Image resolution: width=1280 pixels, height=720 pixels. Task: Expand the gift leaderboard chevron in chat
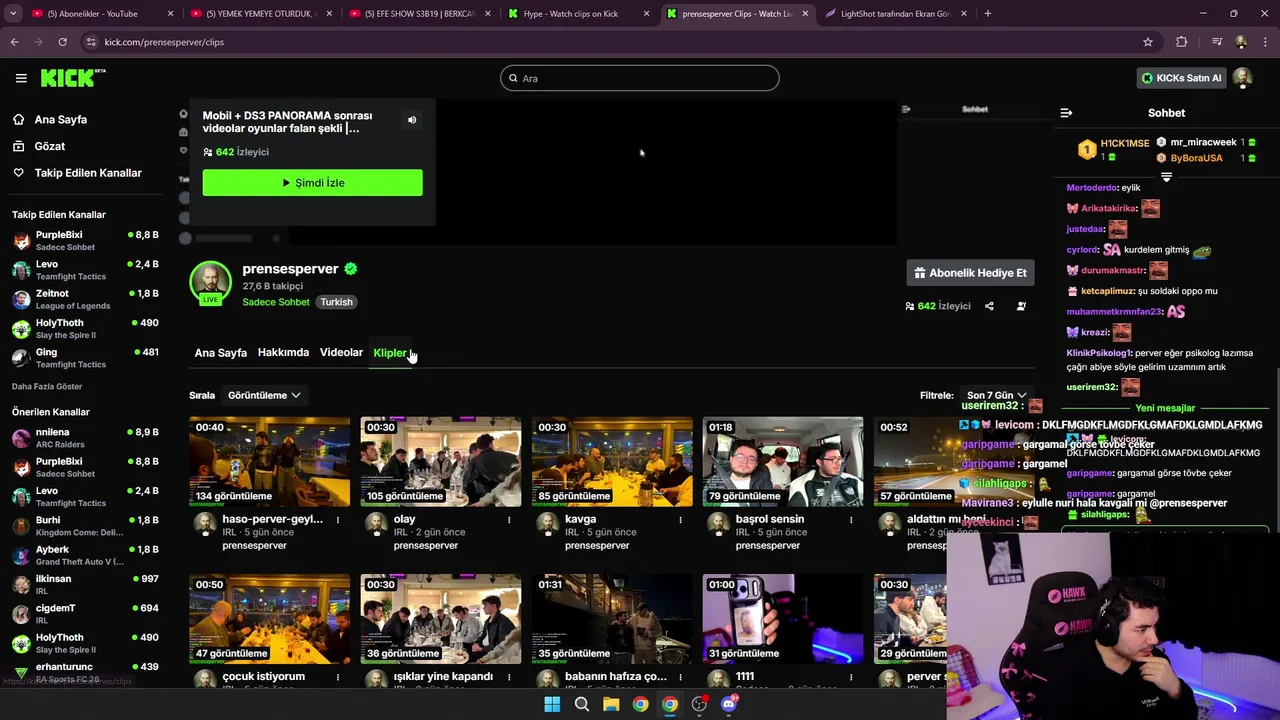(x=1166, y=177)
